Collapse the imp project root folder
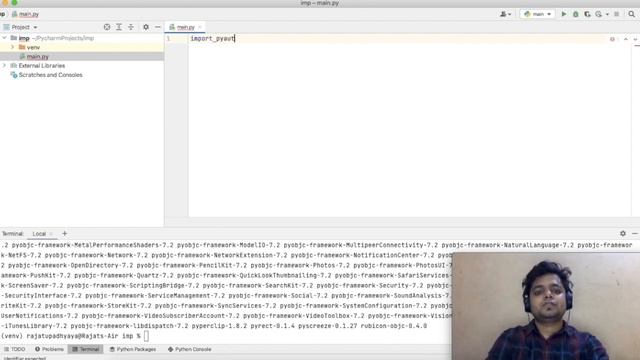Screen dimensions: 640x360 (4, 38)
